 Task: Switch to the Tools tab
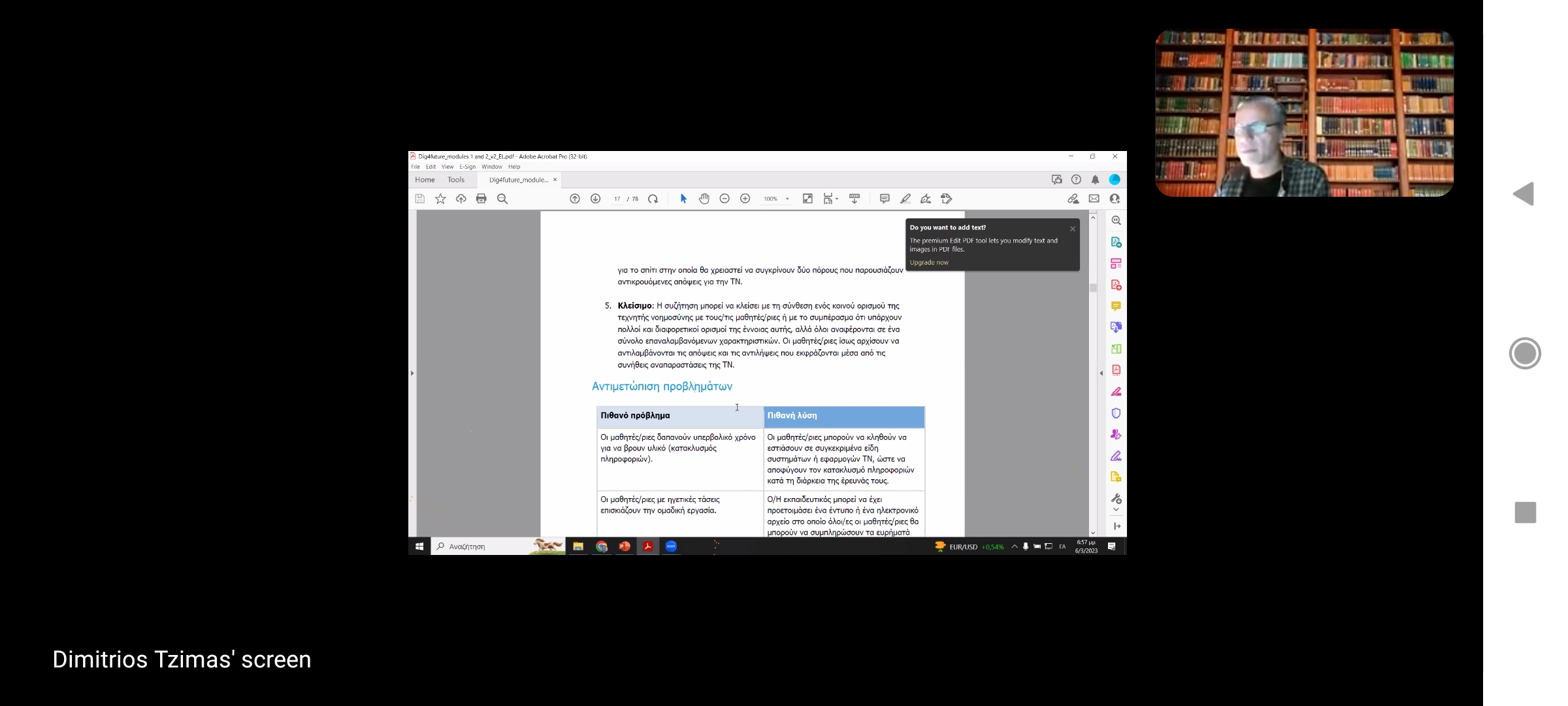[456, 180]
